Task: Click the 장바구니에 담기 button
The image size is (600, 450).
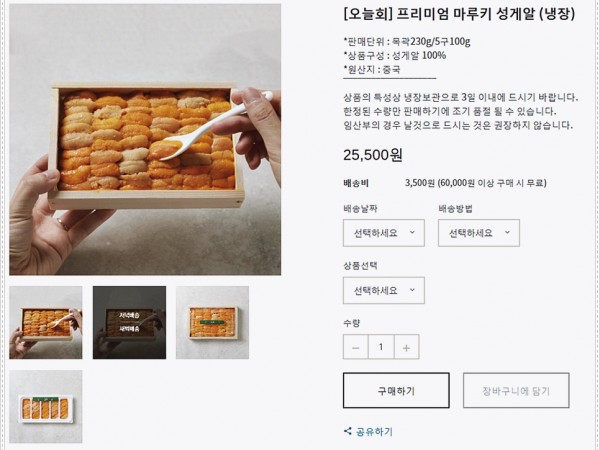Action: pyautogui.click(x=516, y=390)
